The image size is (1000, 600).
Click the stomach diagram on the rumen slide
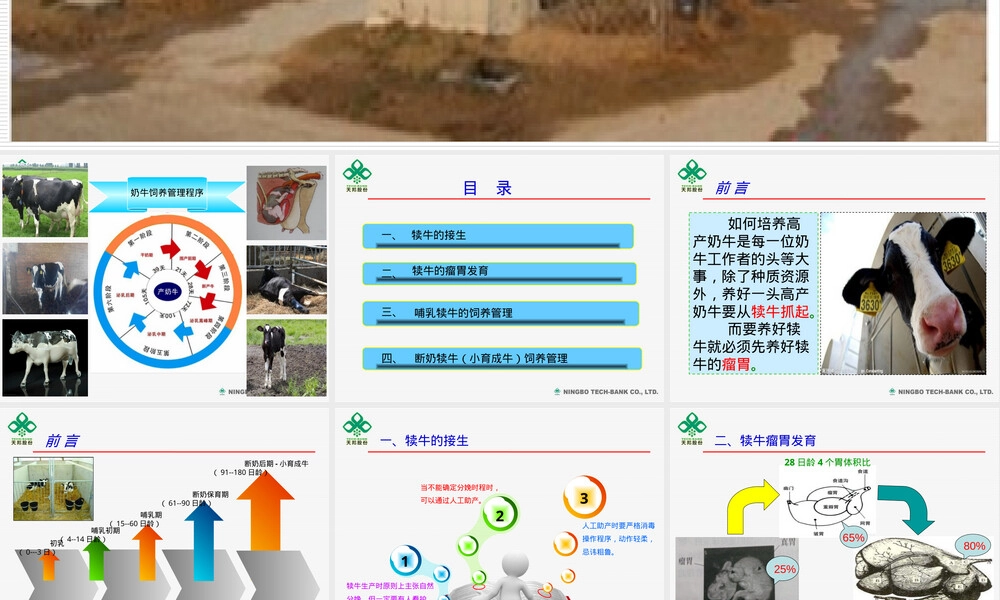click(x=827, y=502)
